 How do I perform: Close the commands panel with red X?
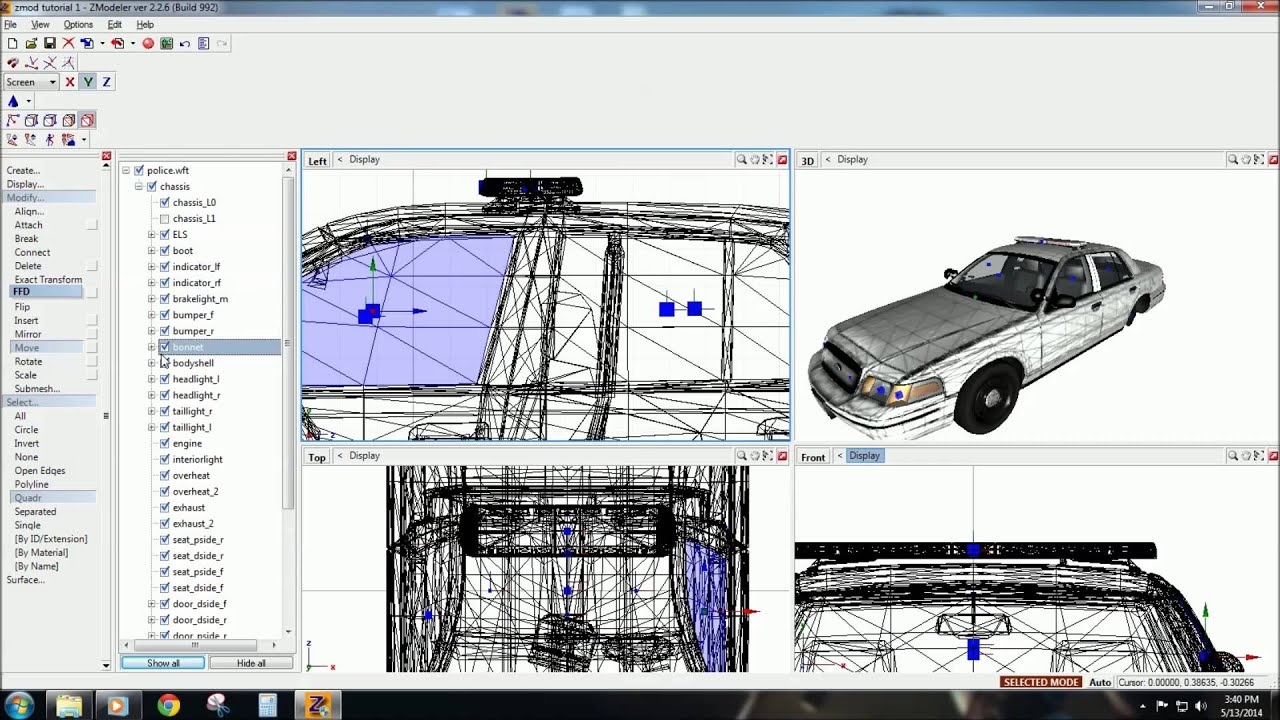(x=106, y=157)
